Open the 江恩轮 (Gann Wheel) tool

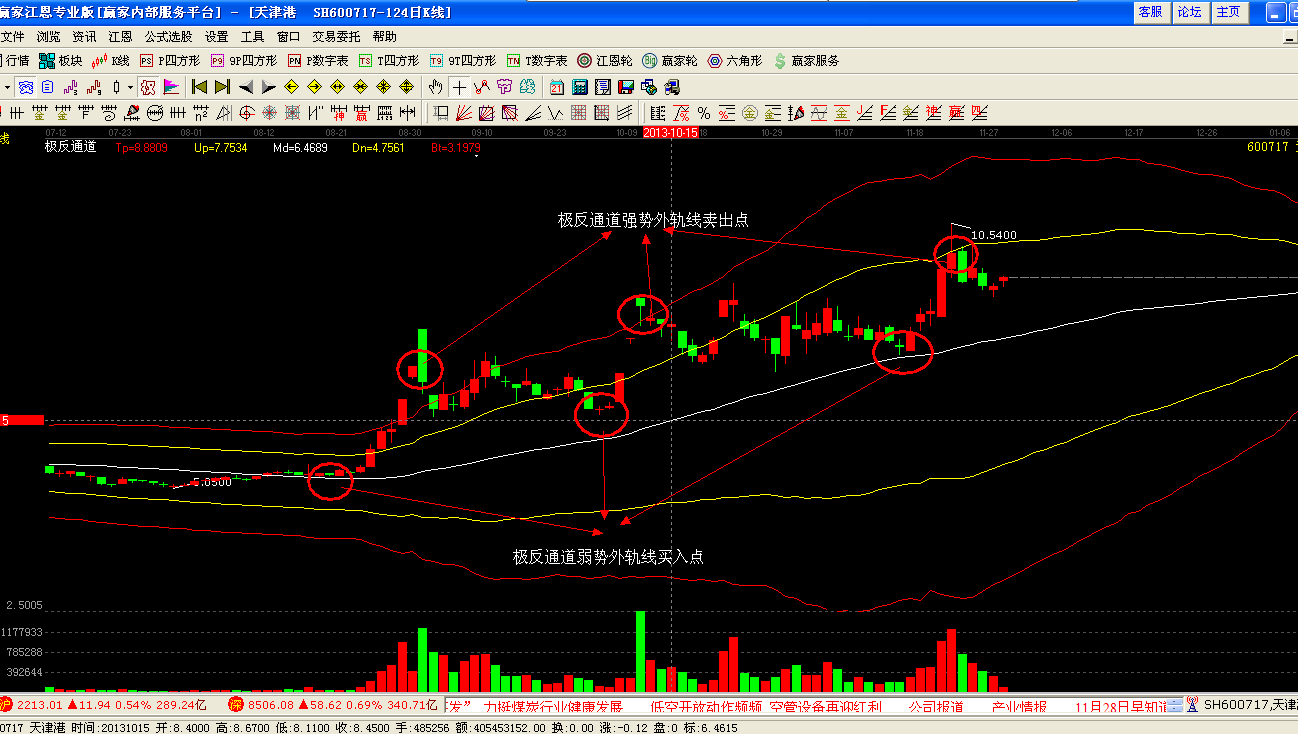pyautogui.click(x=605, y=61)
